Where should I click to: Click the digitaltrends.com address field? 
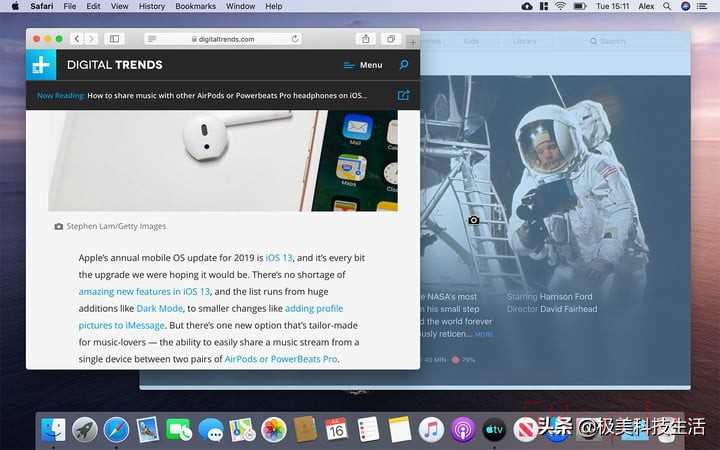pos(221,39)
